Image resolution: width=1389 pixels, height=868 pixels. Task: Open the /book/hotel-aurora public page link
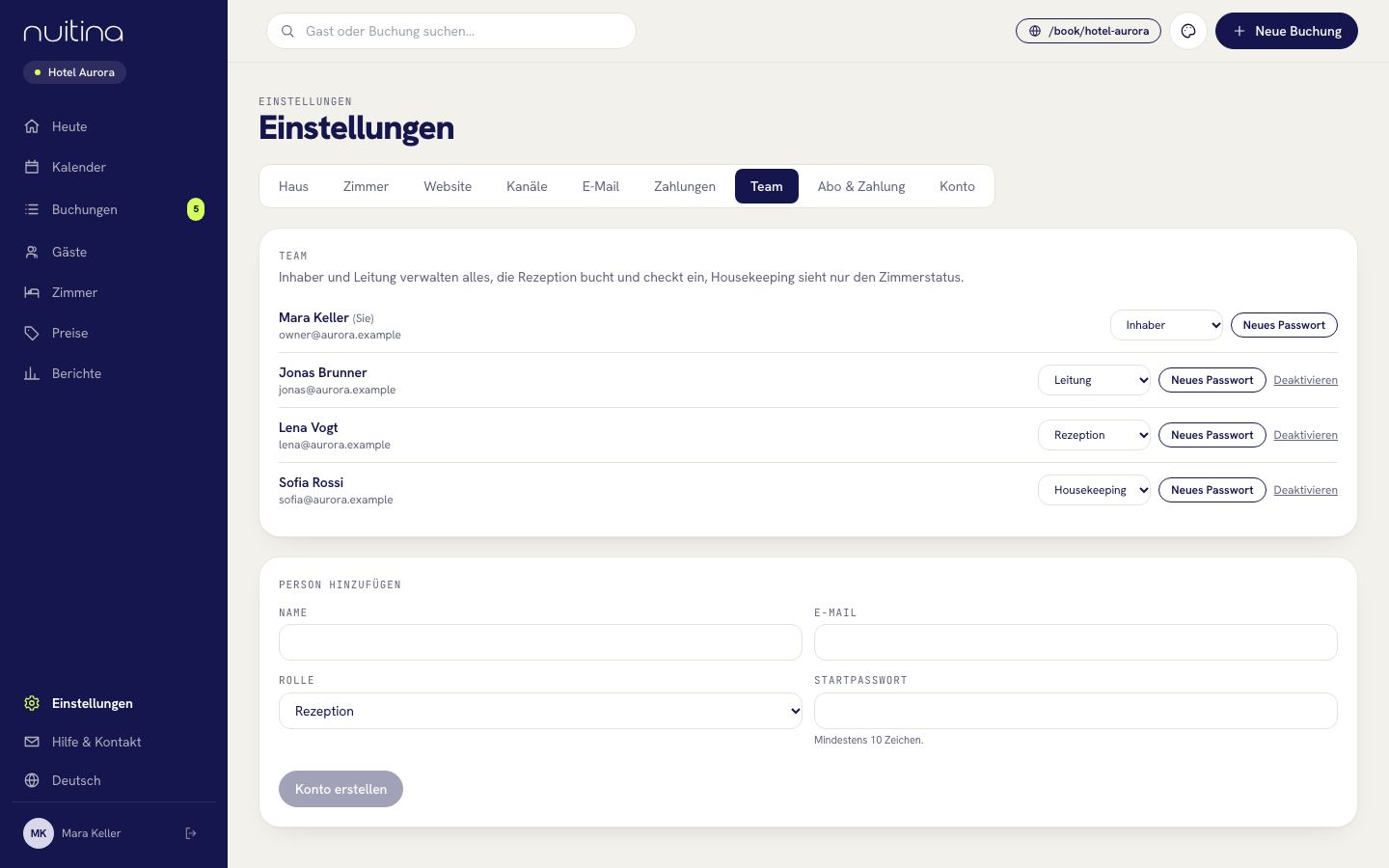(1088, 31)
